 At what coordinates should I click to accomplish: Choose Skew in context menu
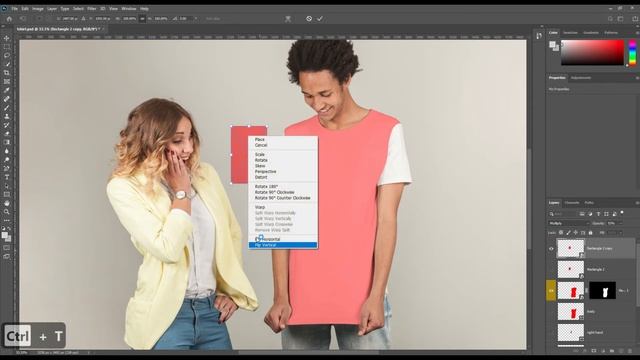pyautogui.click(x=283, y=166)
